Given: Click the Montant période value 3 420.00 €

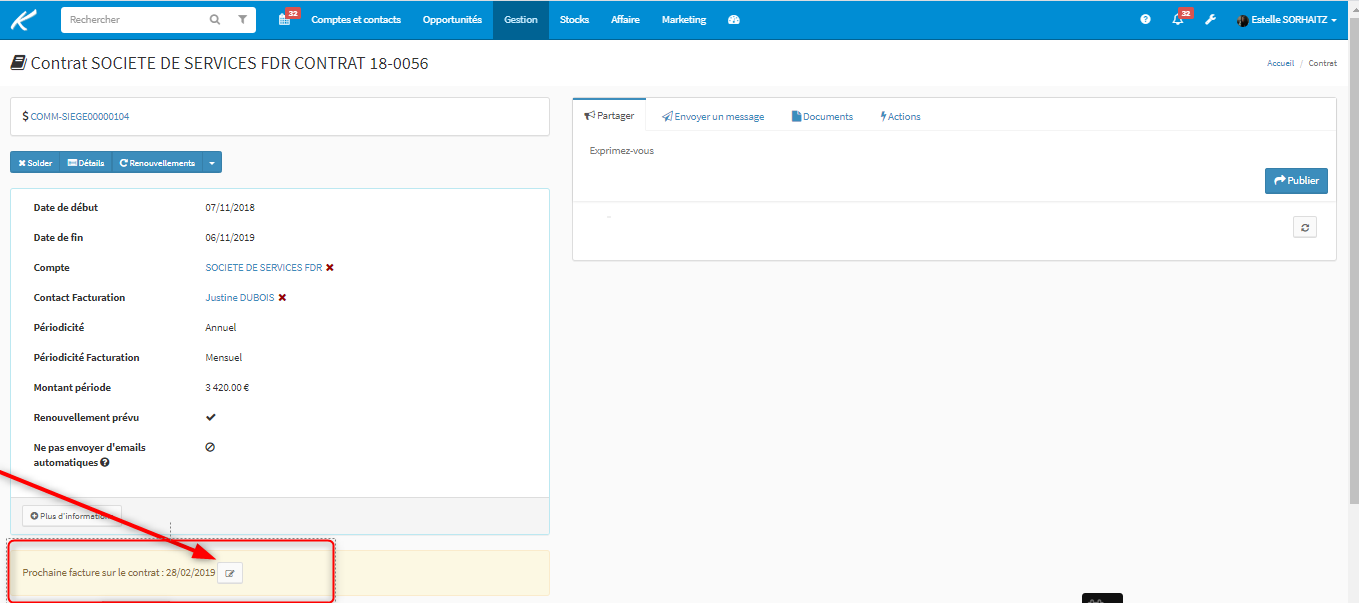Looking at the screenshot, I should (227, 388).
